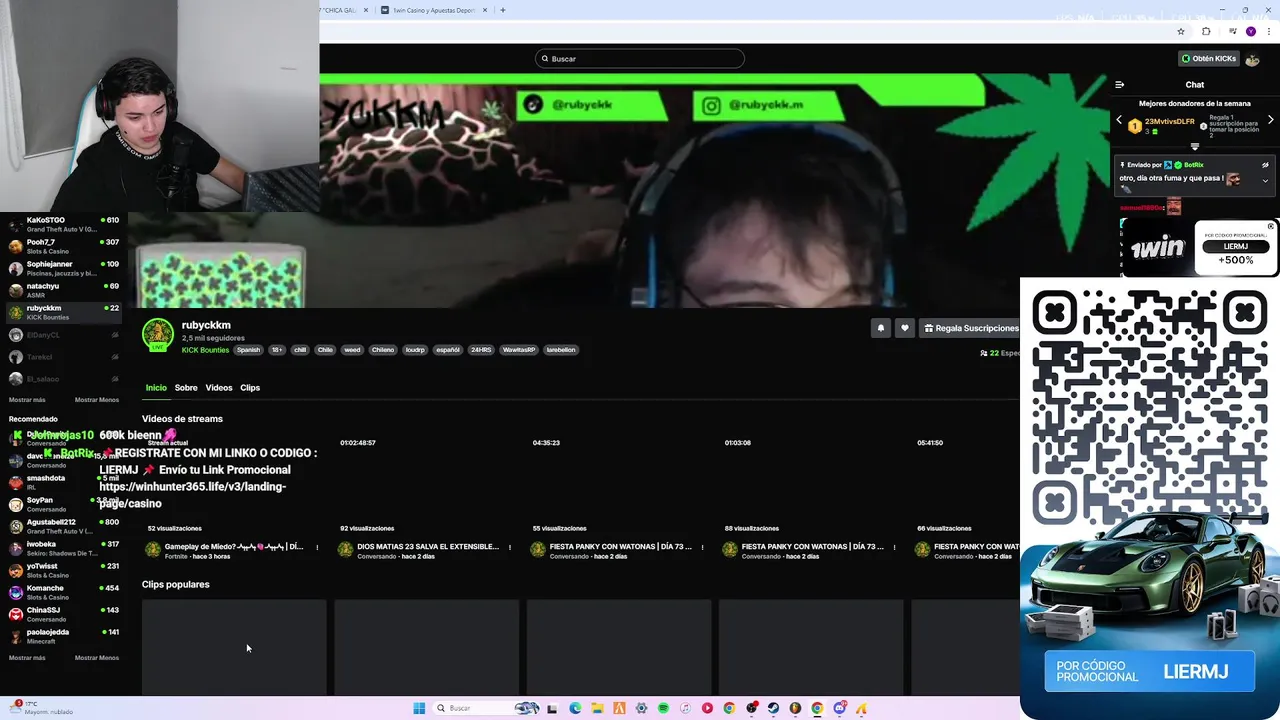Collapse the weekly top donors panel

[1194, 147]
